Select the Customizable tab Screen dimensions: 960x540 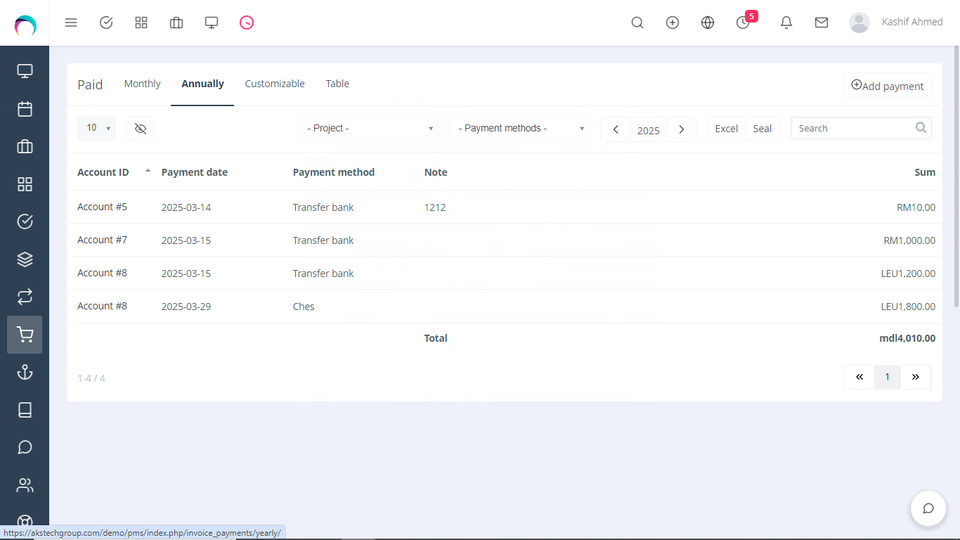point(274,84)
